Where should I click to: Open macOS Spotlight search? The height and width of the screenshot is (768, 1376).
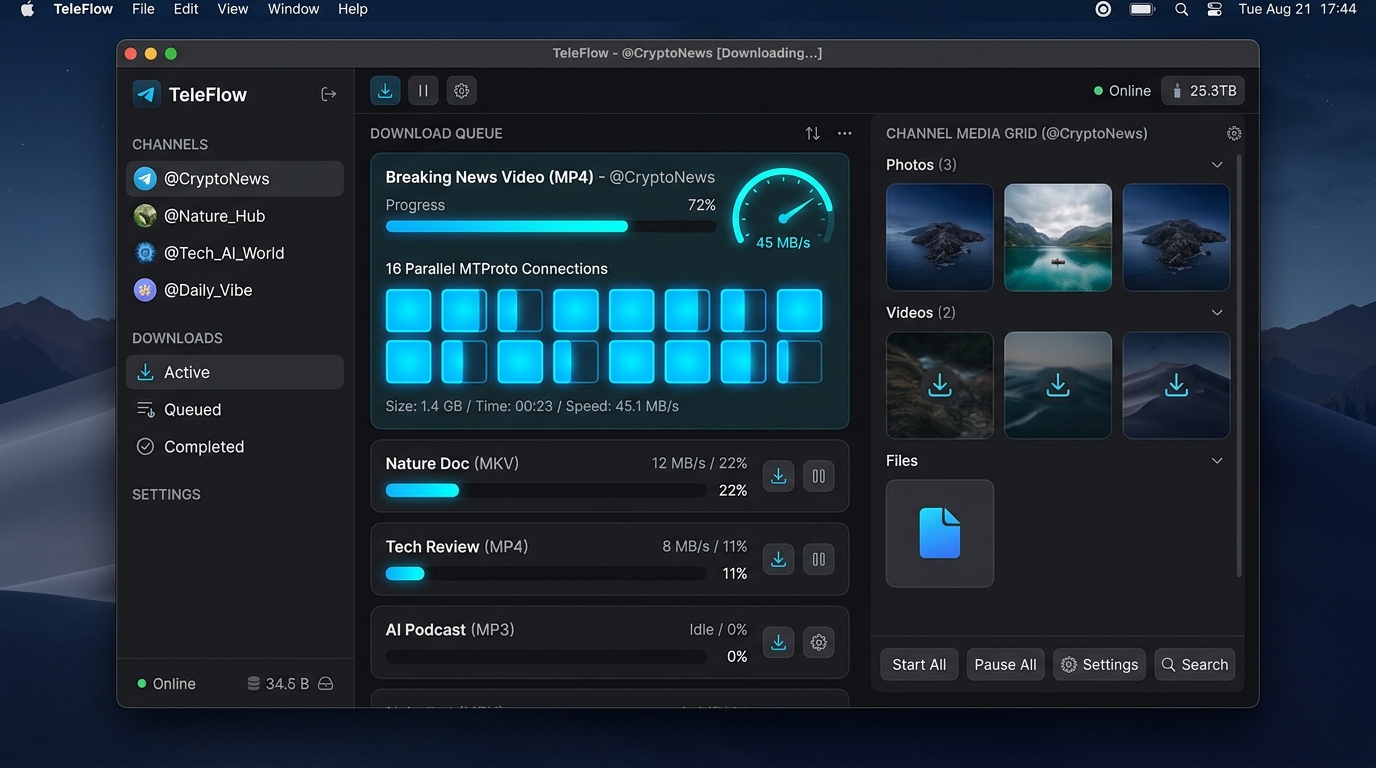1181,9
